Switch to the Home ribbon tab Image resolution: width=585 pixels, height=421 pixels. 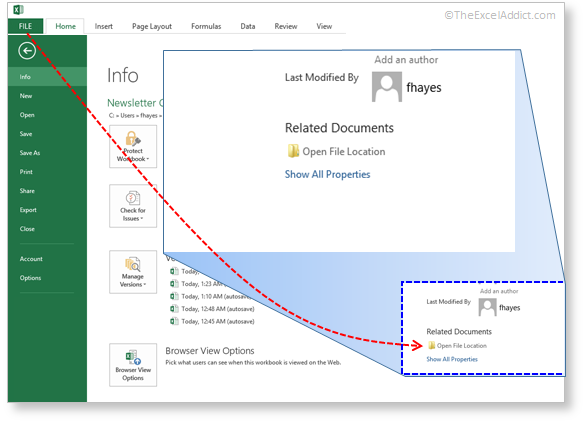point(65,26)
